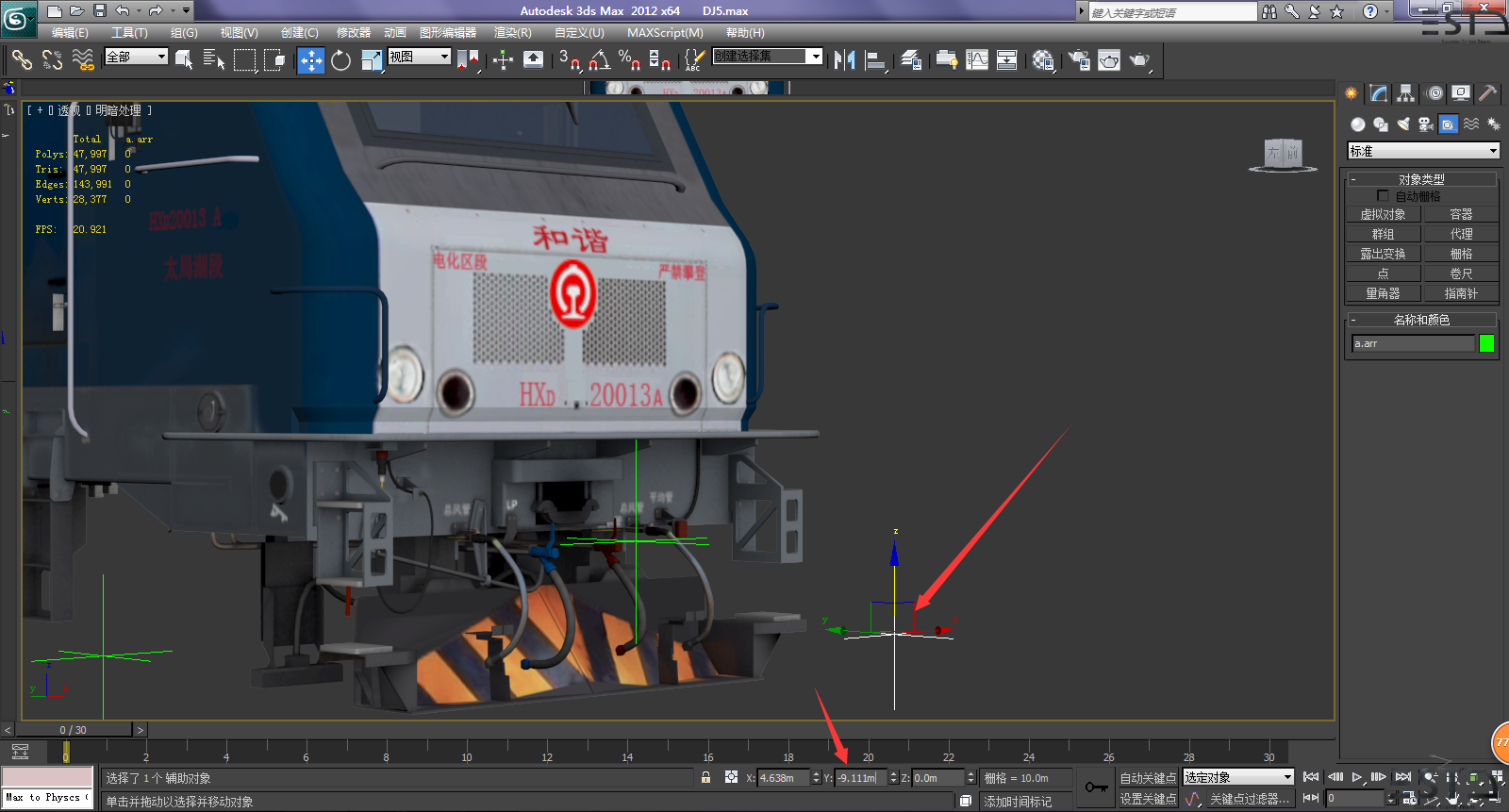Viewport: 1509px width, 812px height.
Task: Activate the Select and Scale tool
Action: pyautogui.click(x=372, y=60)
